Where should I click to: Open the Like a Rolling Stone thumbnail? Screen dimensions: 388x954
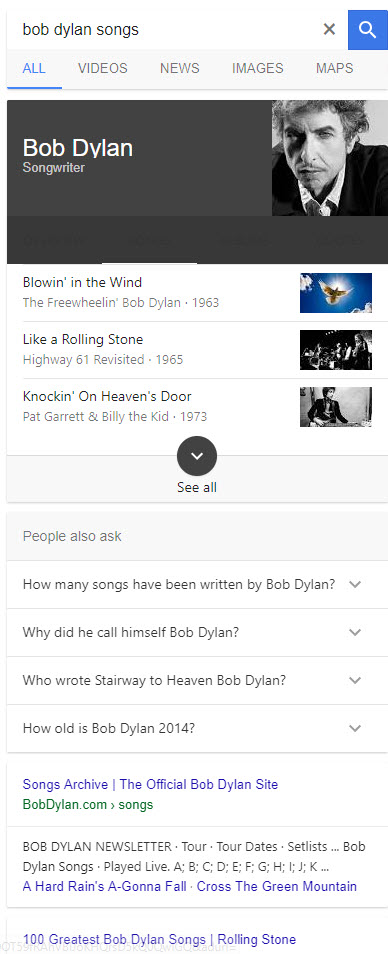click(336, 350)
